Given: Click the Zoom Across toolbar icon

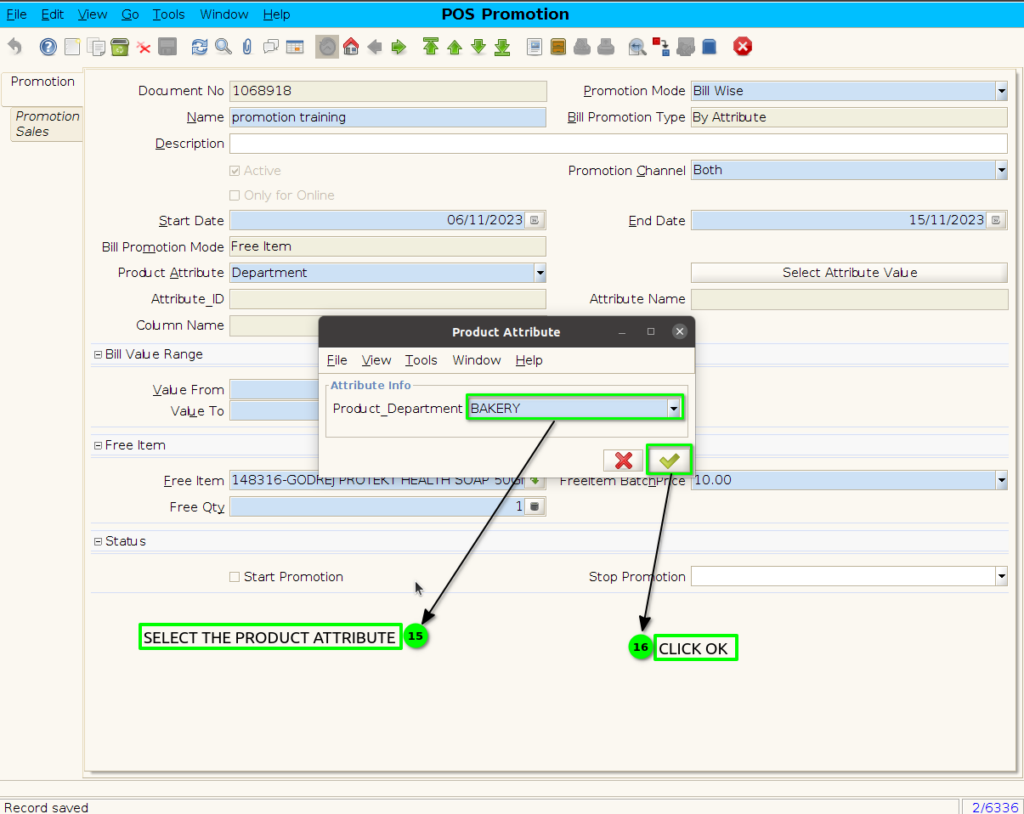Looking at the screenshot, I should (637, 46).
